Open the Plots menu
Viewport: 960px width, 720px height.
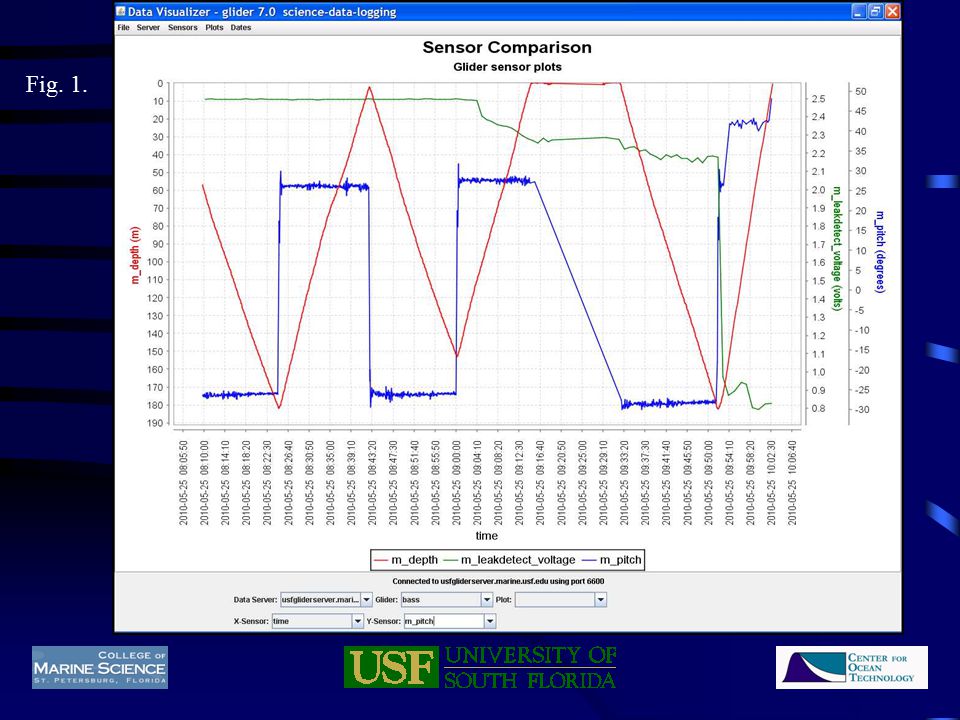click(x=214, y=28)
